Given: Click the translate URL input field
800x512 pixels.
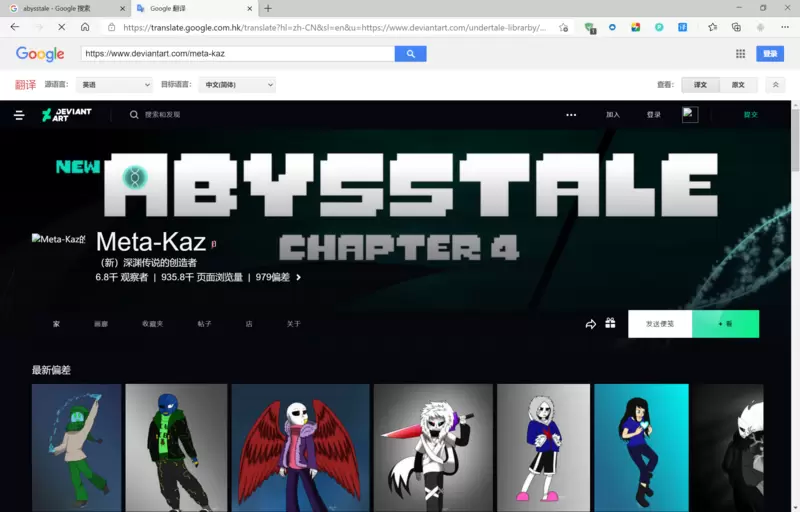Looking at the screenshot, I should pyautogui.click(x=238, y=54).
